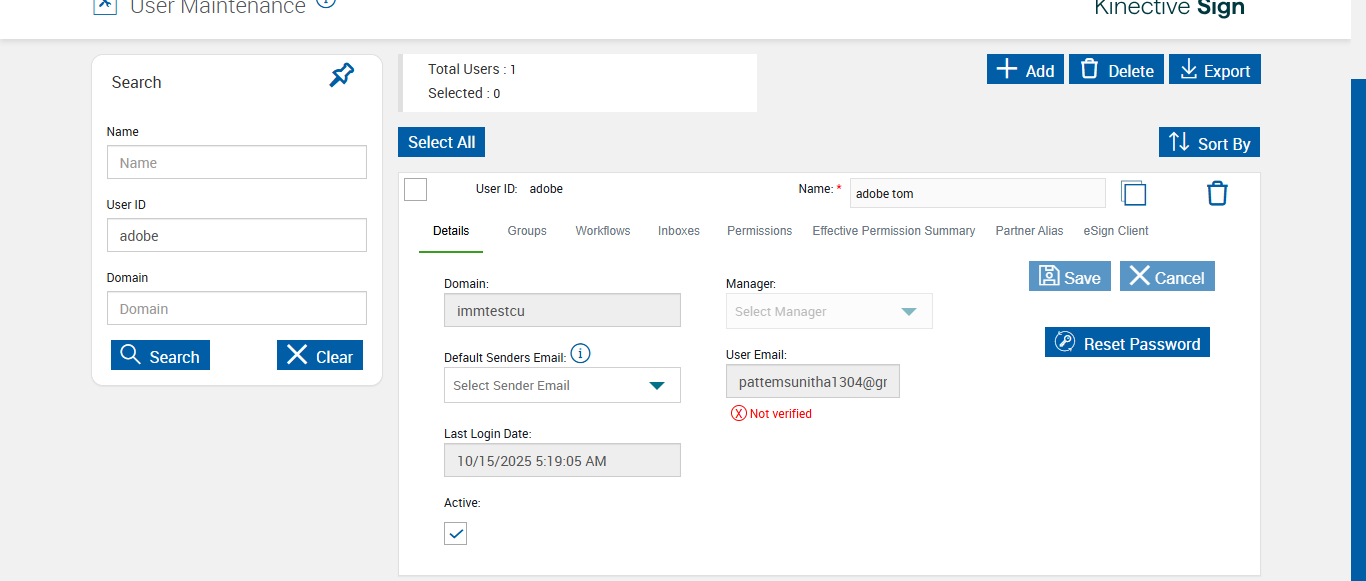The image size is (1366, 581).
Task: Click the Select All button
Action: pos(441,142)
